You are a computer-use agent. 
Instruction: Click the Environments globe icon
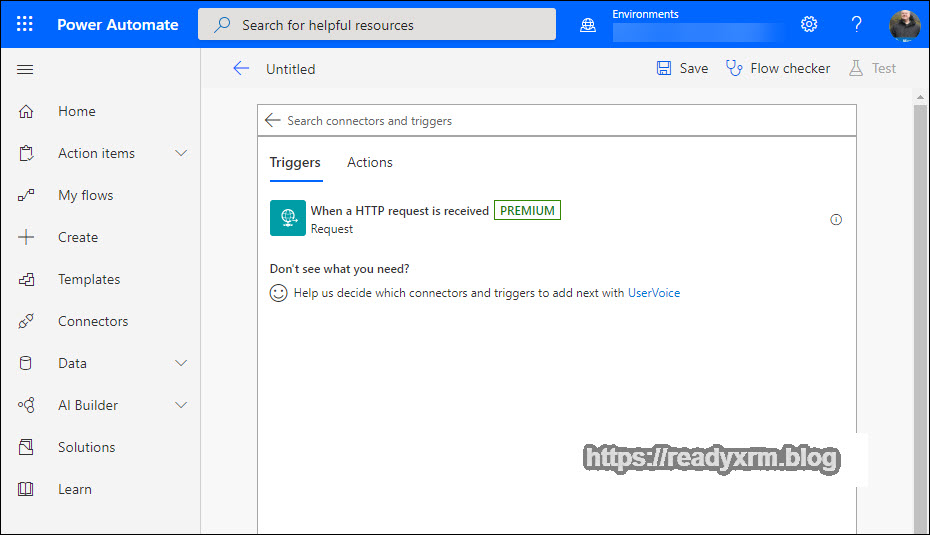[x=588, y=25]
